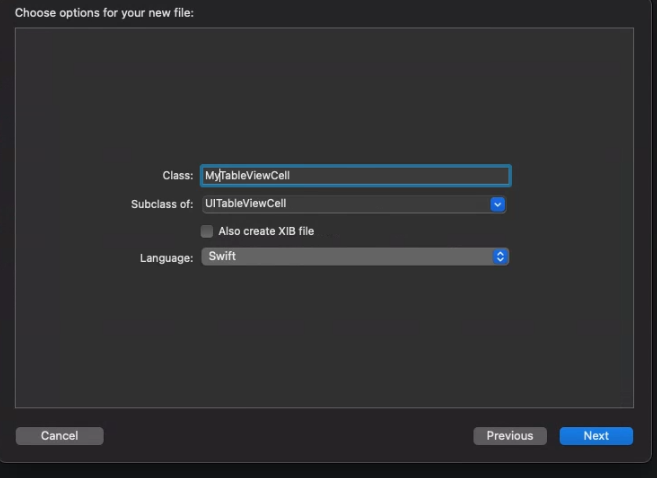The width and height of the screenshot is (657, 478).
Task: Click the UITableViewCell subclass combo box text
Action: tap(246, 204)
